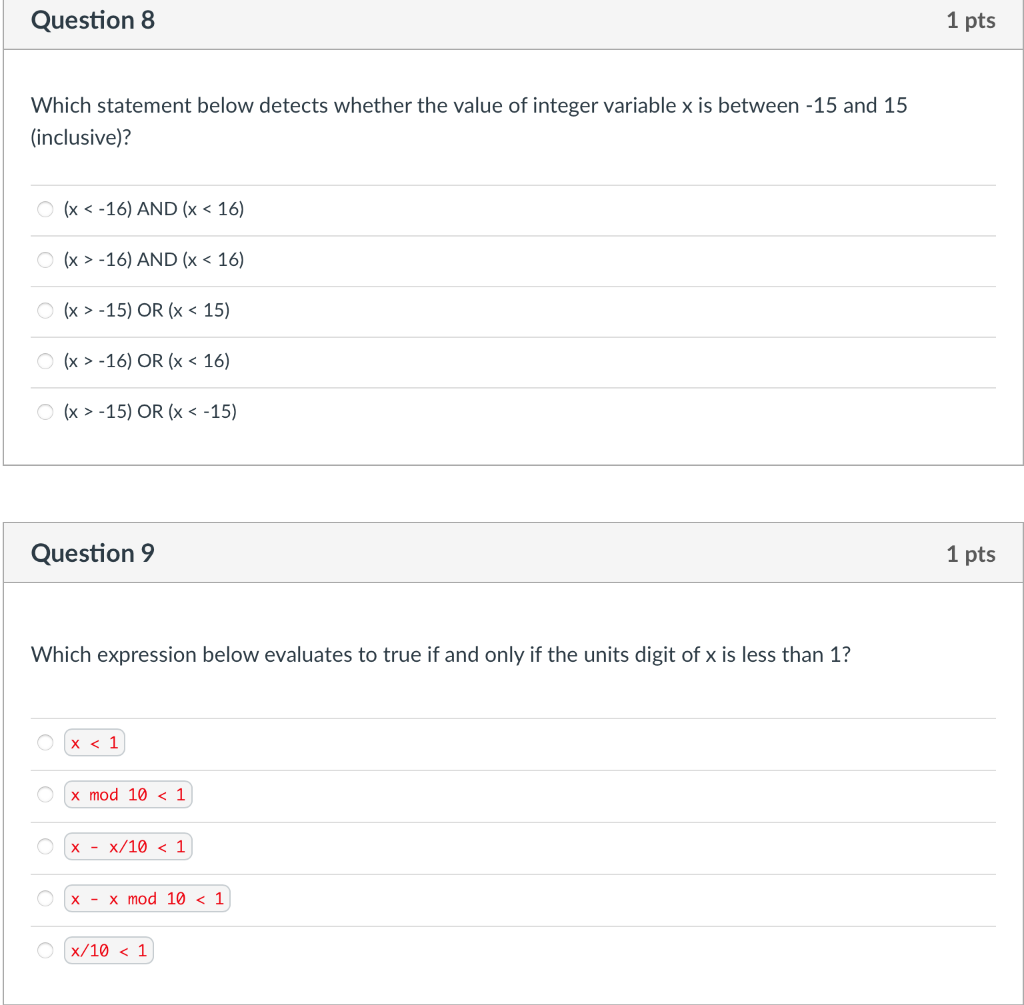Click the 1 pts label of Question 8
Viewport: 1024px width, 1005px height.
pos(971,20)
